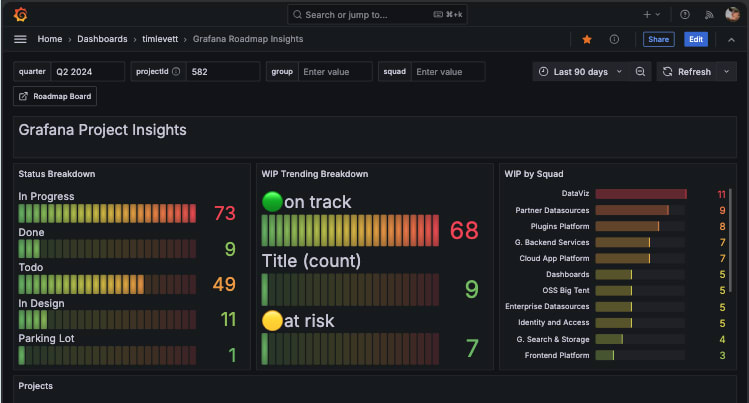Zoom out the time range
The width and height of the screenshot is (749, 403).
tap(640, 72)
